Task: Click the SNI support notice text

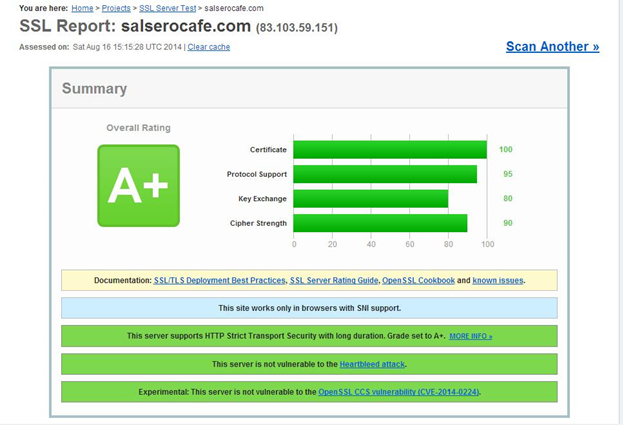Action: pyautogui.click(x=310, y=308)
